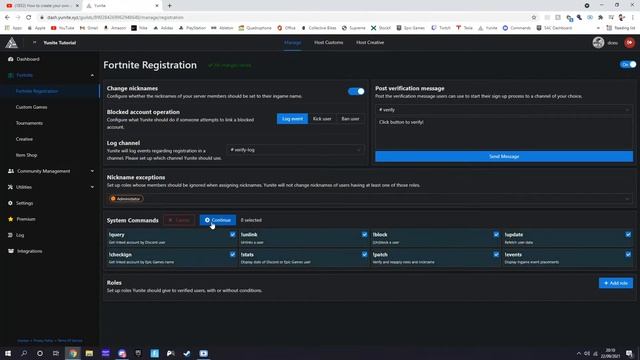Expand the Community Management section

(92, 171)
